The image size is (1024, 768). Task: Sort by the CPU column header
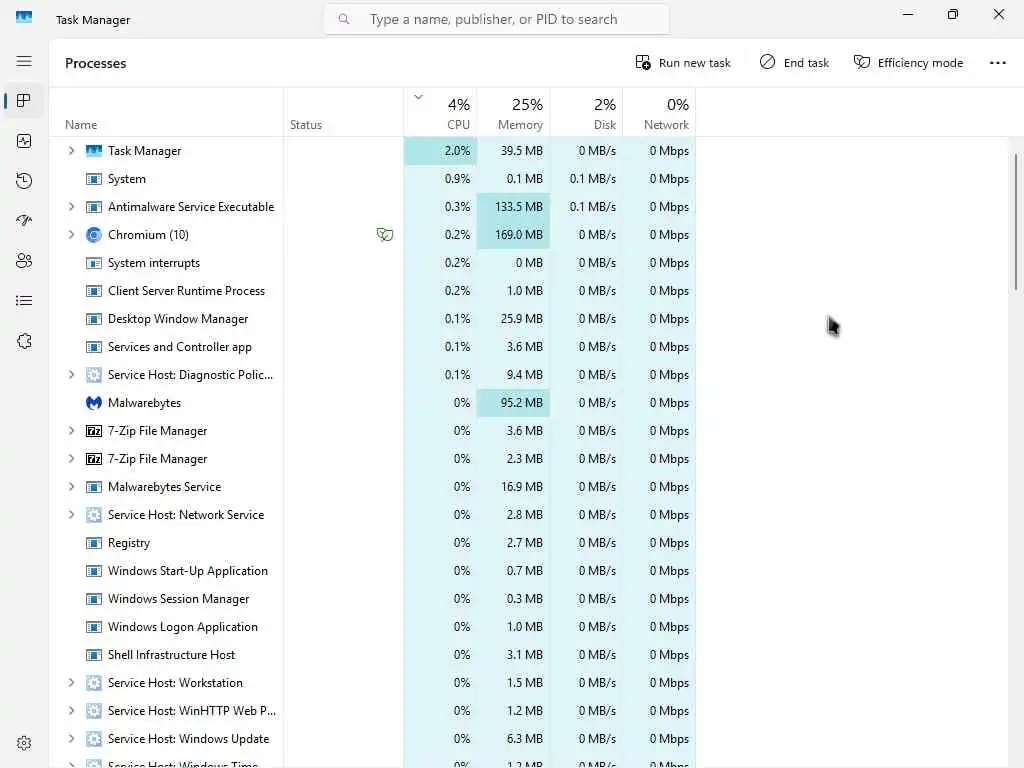[440, 112]
